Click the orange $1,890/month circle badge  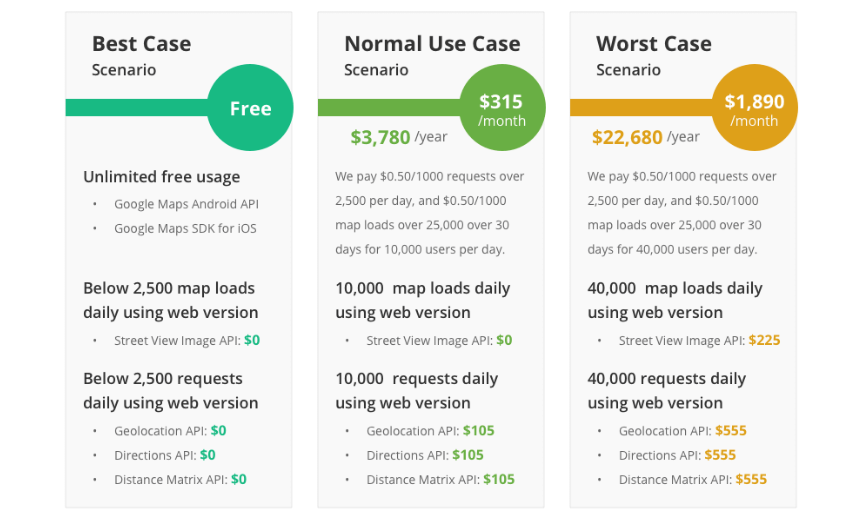pyautogui.click(x=754, y=110)
